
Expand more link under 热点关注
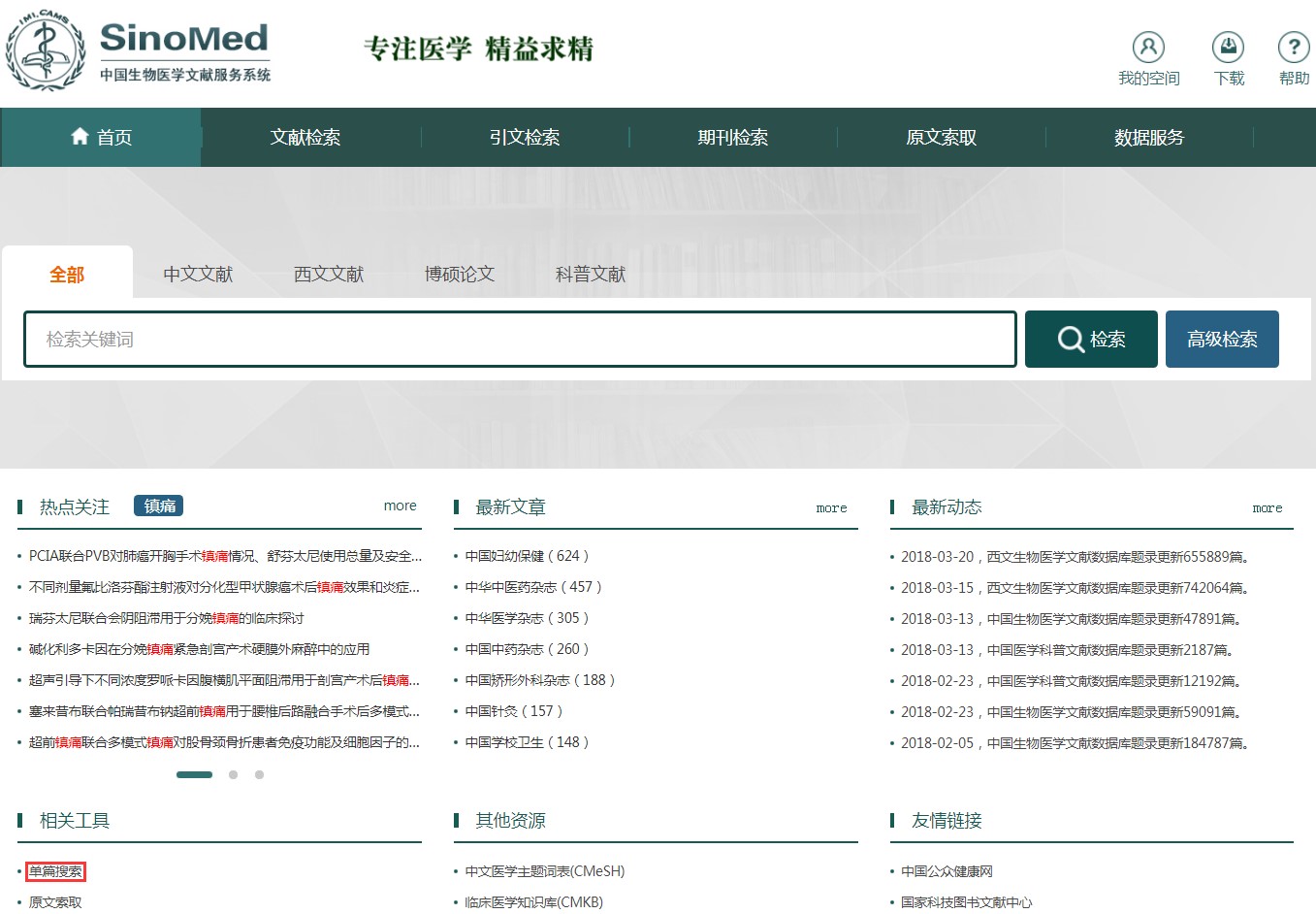pyautogui.click(x=400, y=506)
